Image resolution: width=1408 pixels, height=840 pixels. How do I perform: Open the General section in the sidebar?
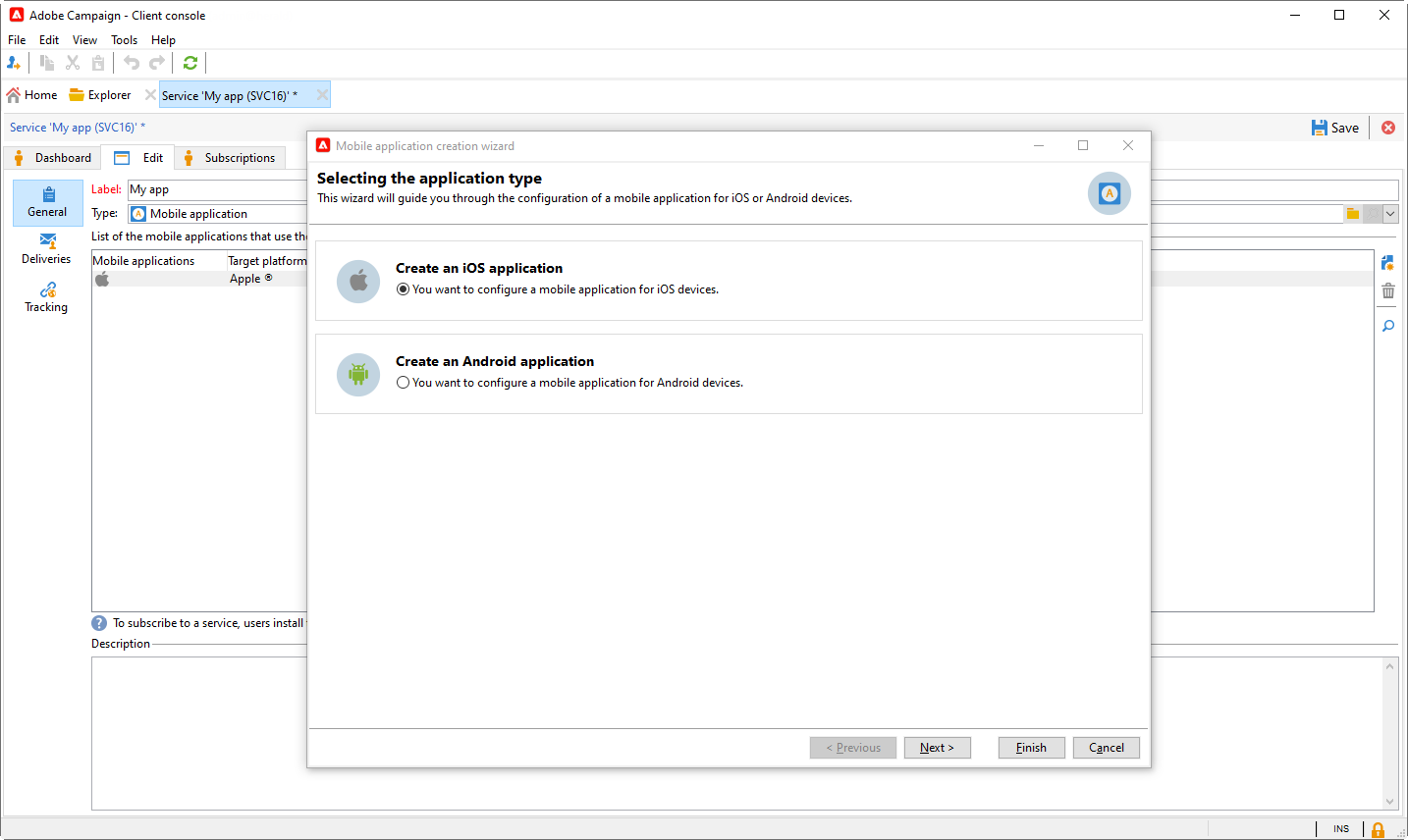(x=47, y=202)
